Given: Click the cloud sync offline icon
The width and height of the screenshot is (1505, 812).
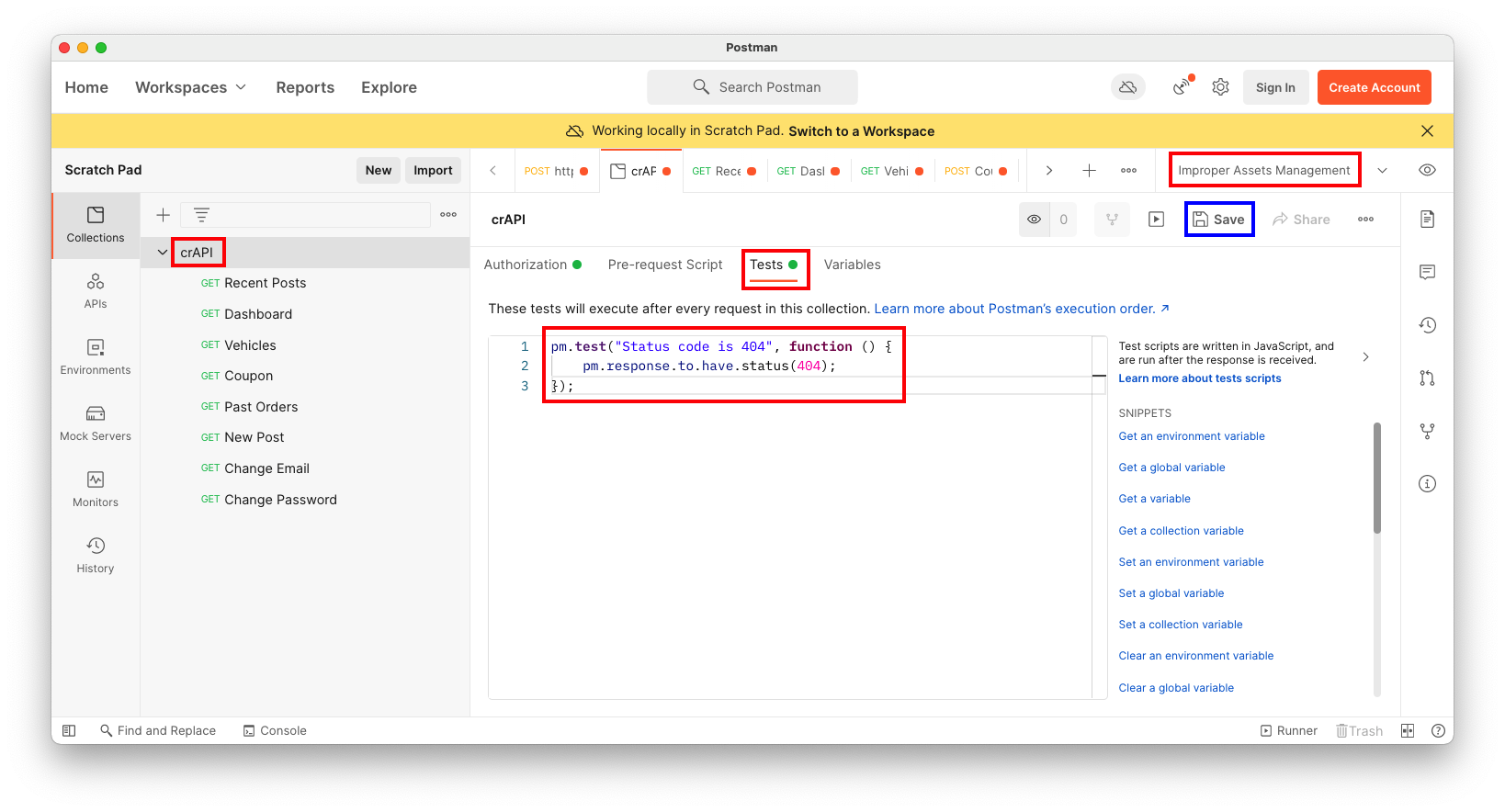Looking at the screenshot, I should 1127,87.
